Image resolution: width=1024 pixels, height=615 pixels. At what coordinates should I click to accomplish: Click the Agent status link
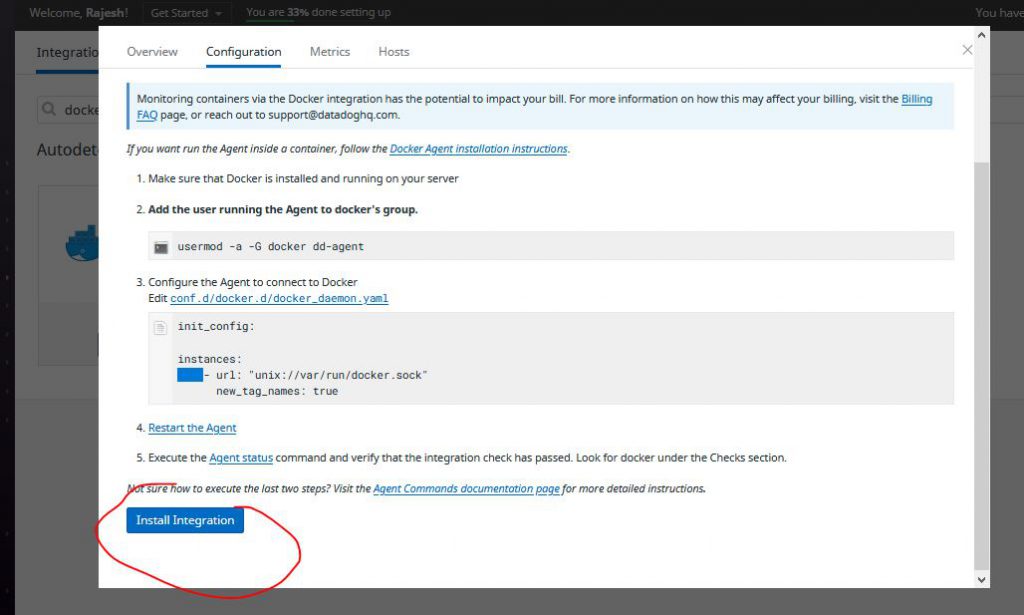(240, 458)
